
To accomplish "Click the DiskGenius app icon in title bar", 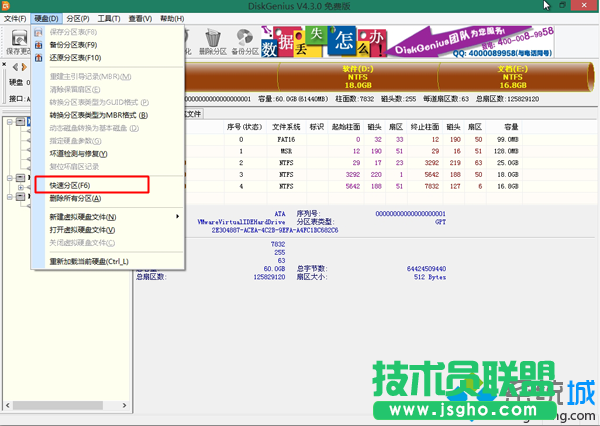I will pyautogui.click(x=5, y=5).
